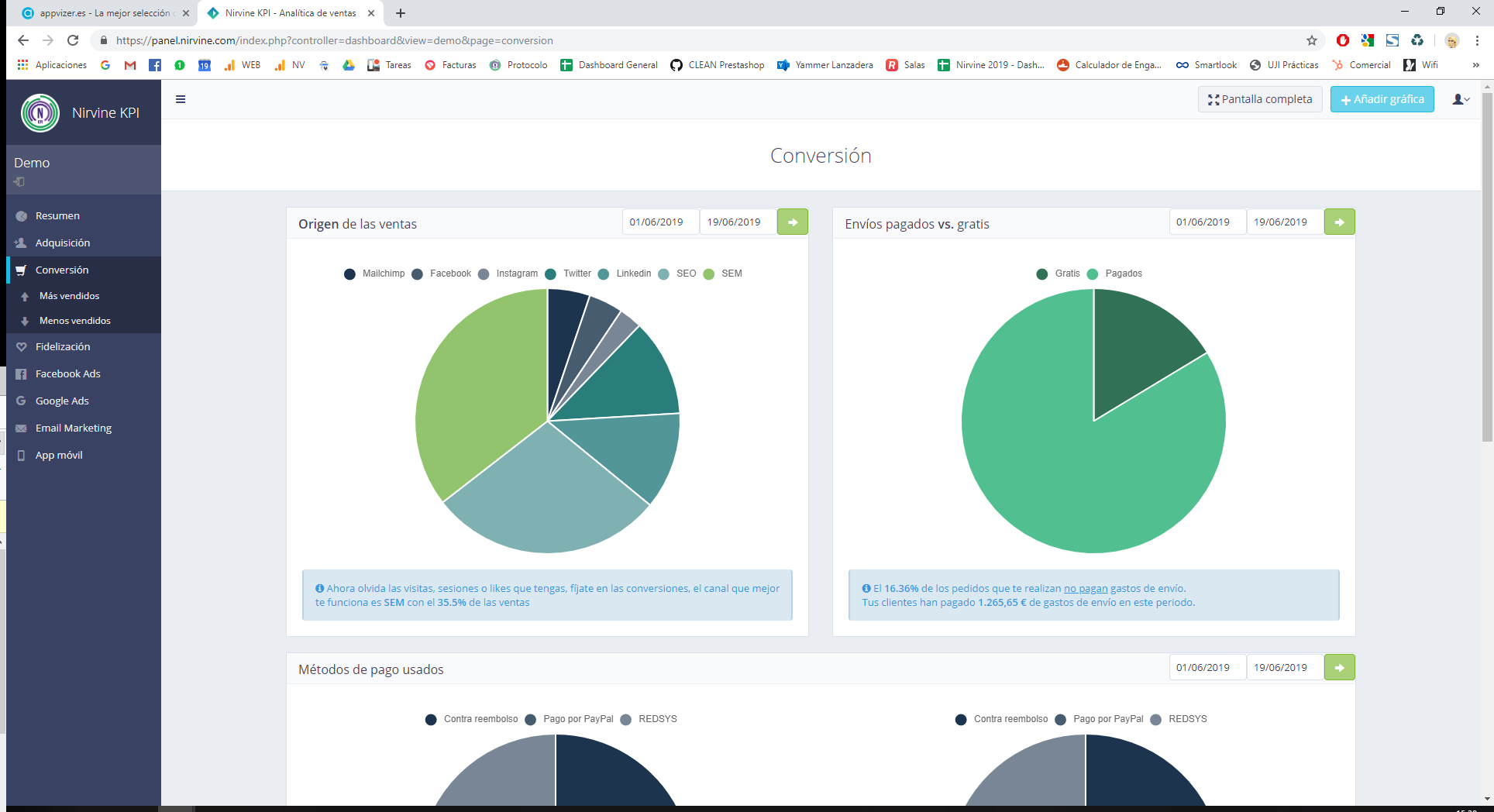Toggle Pago por PayPal in left payment chart
1494x812 pixels.
coord(569,719)
